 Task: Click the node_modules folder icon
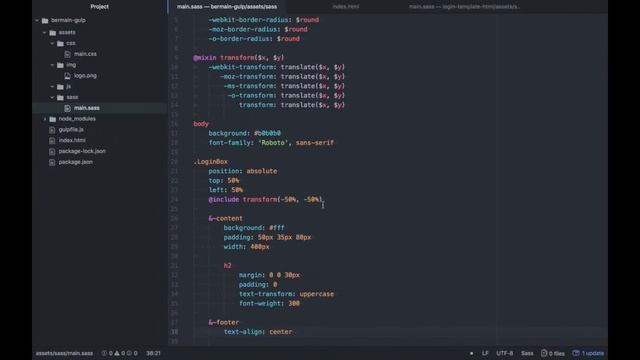click(x=53, y=119)
